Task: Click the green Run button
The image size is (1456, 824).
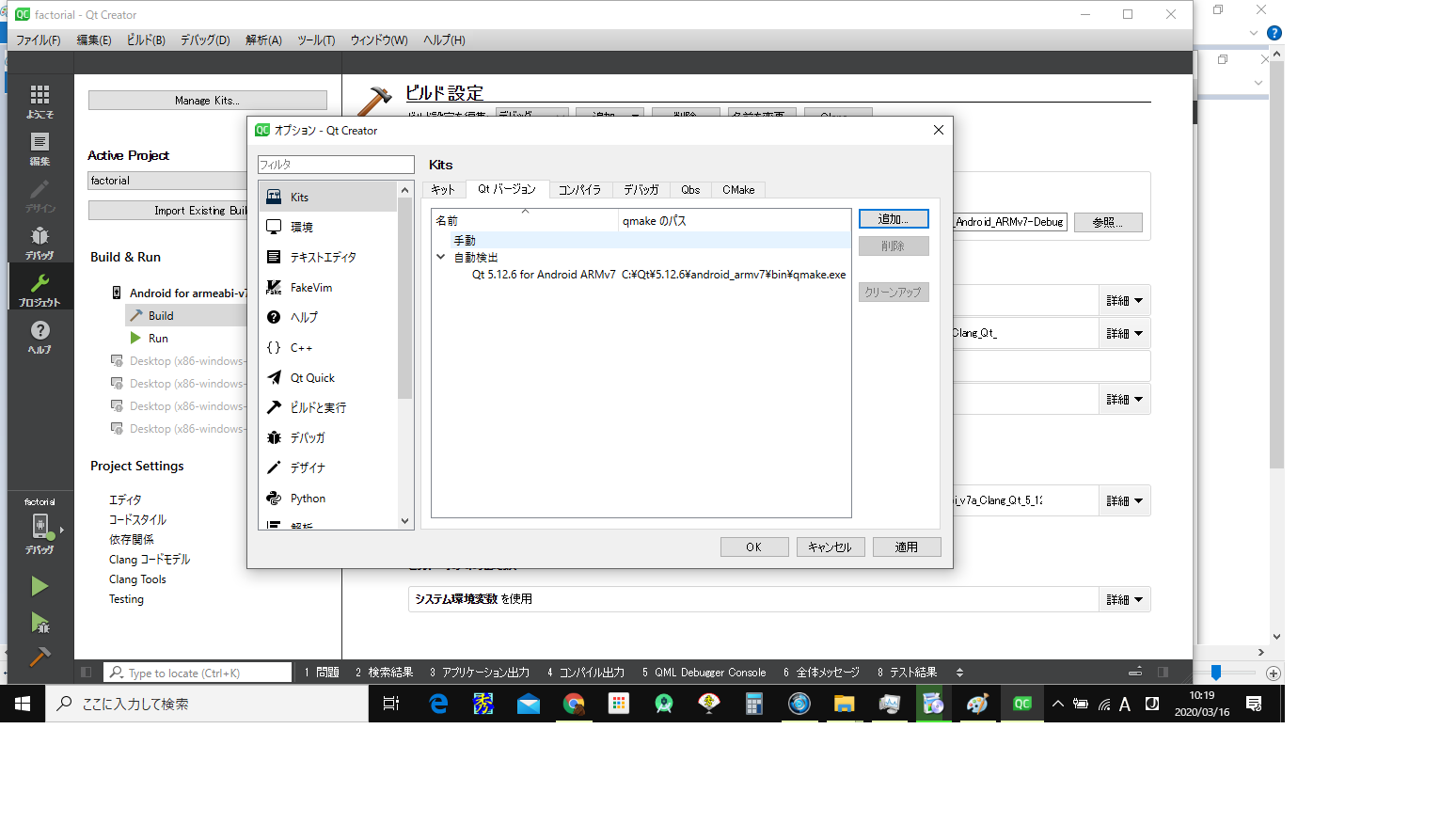Action: coord(40,586)
